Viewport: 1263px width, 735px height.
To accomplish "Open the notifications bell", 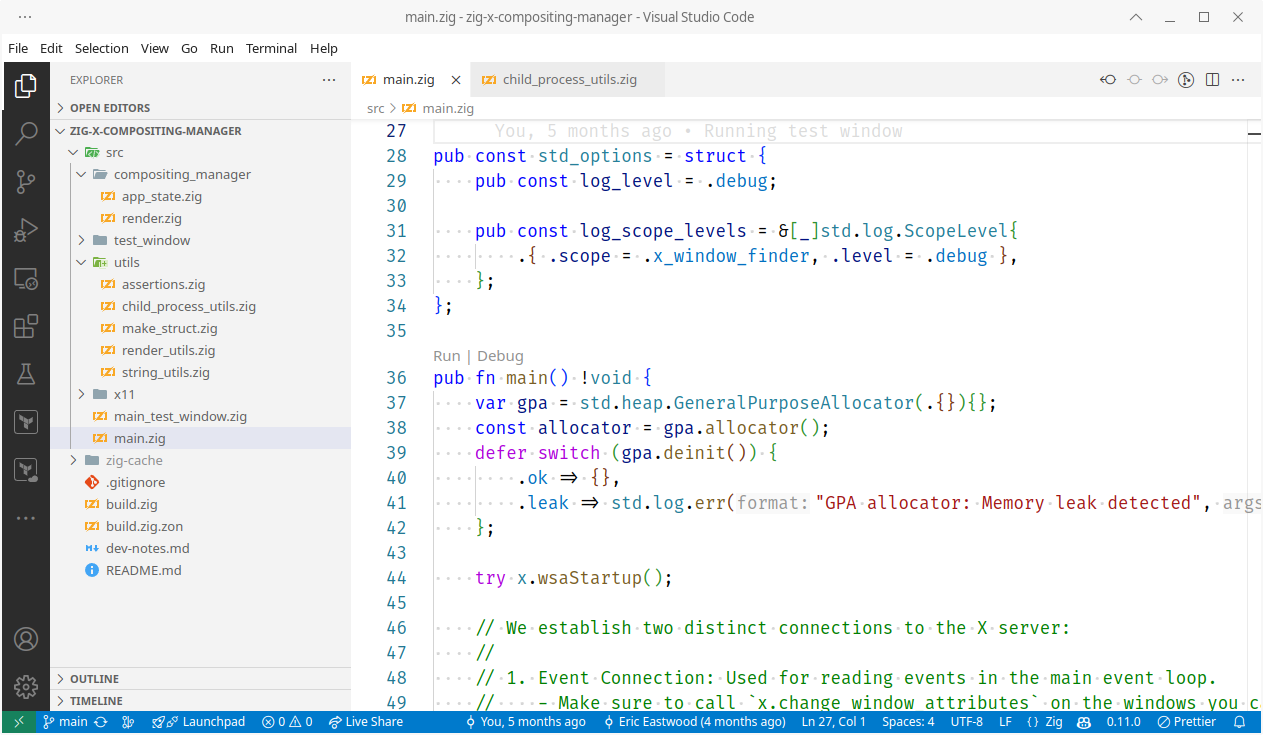I will tap(1240, 722).
